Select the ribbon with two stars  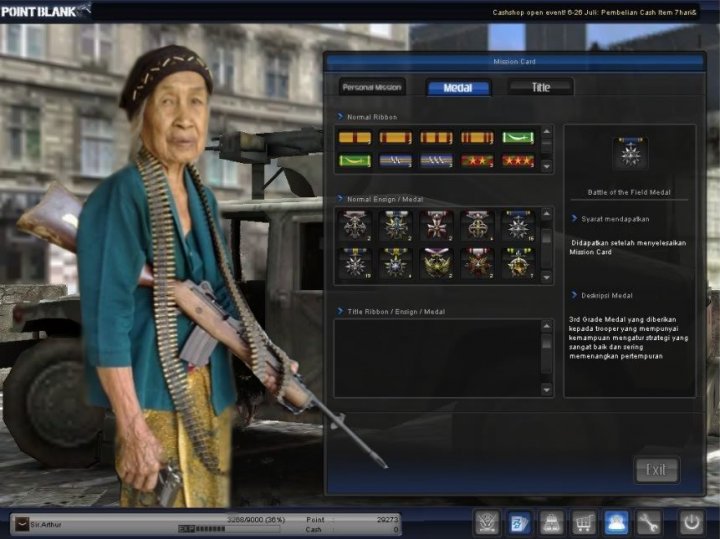coord(477,161)
